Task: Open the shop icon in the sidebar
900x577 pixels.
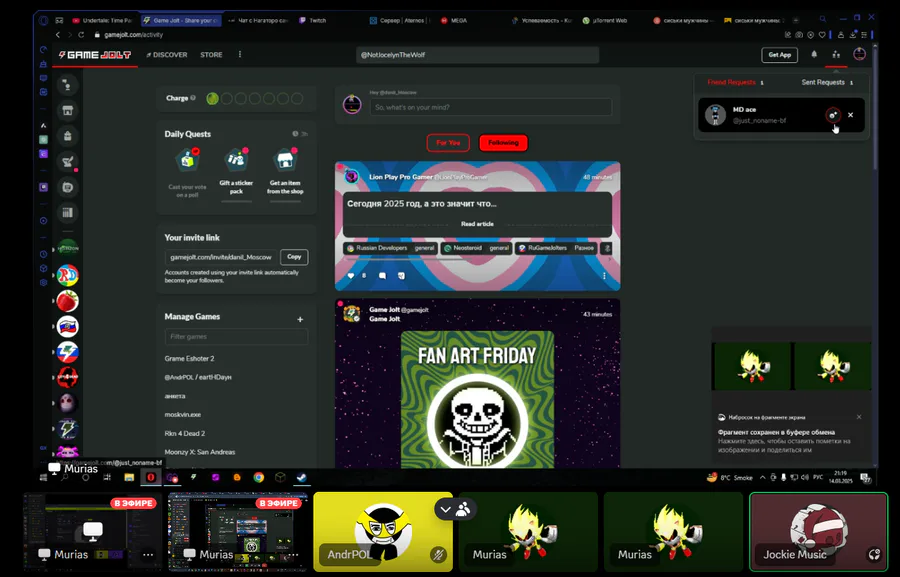Action: 68,110
